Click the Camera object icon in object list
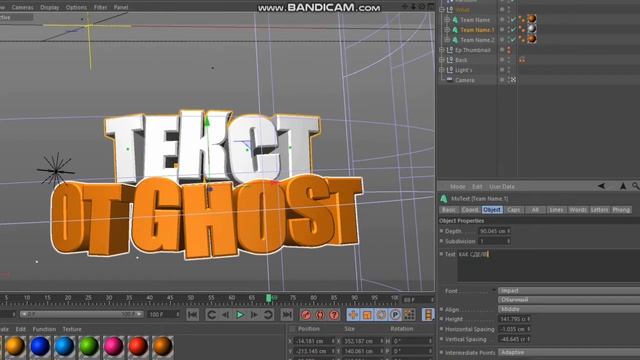Image resolution: width=640 pixels, height=360 pixels. 449,80
